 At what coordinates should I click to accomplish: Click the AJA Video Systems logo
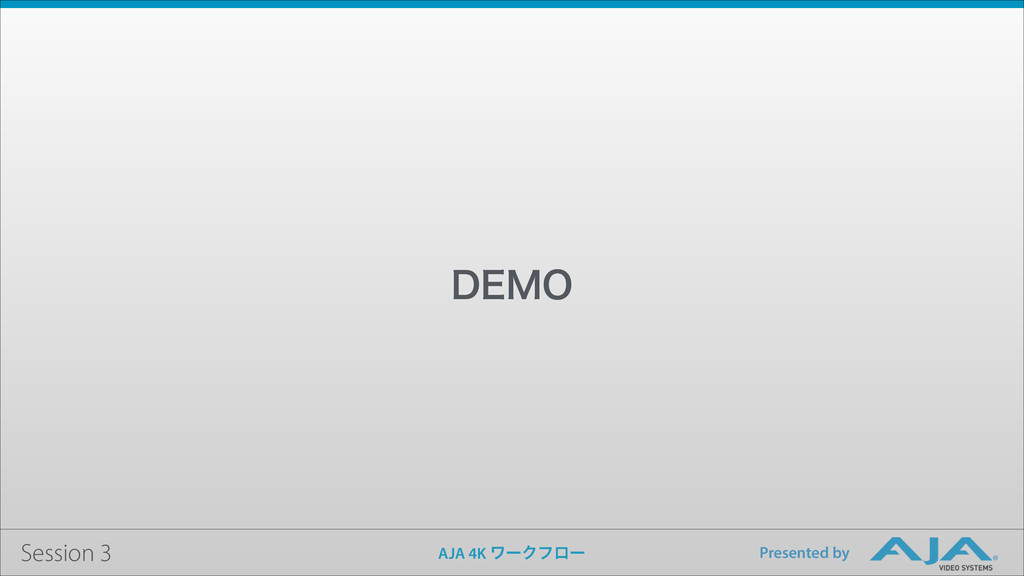(x=933, y=554)
